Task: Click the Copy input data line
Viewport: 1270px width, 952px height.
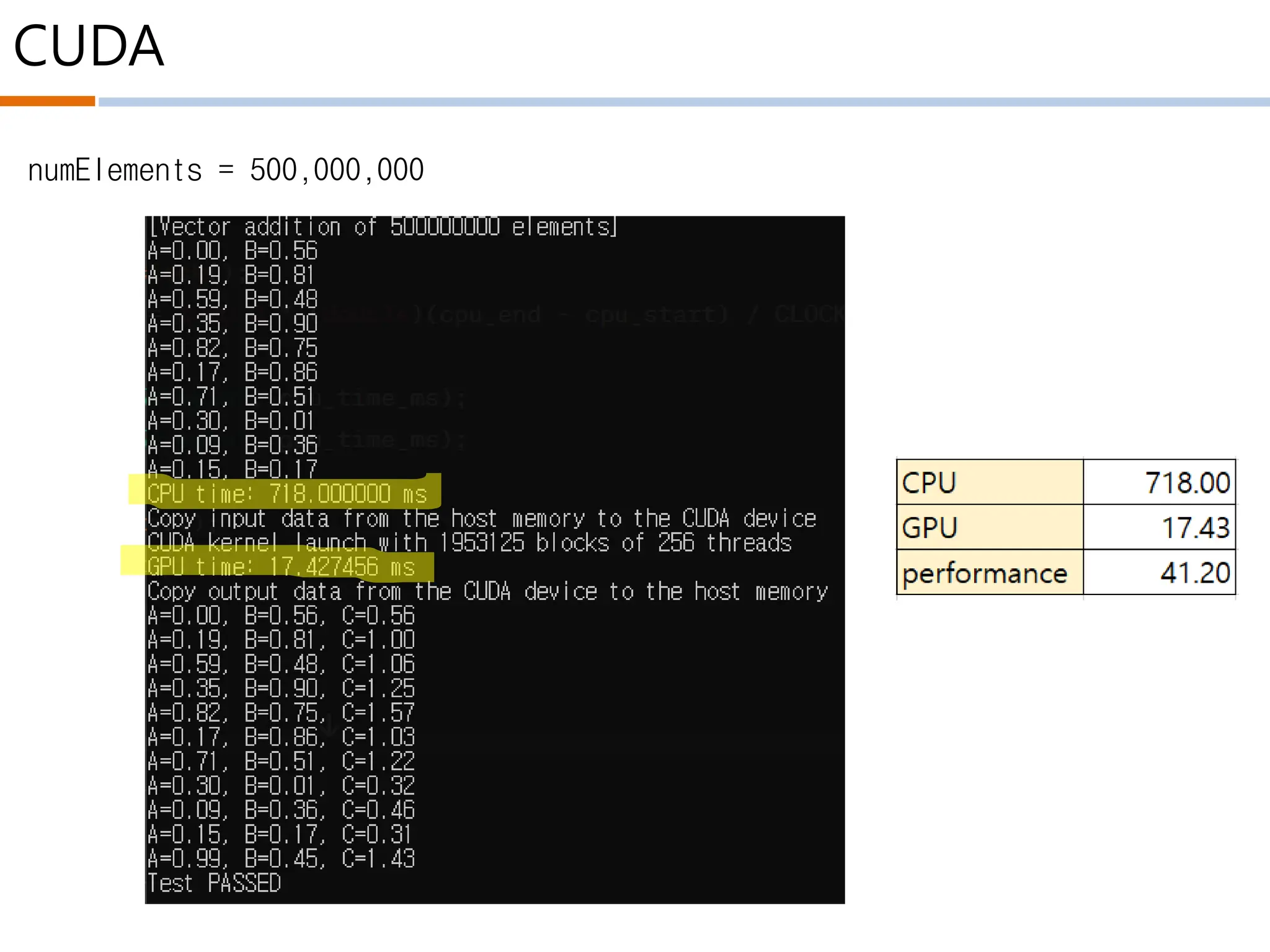Action: coord(481,518)
